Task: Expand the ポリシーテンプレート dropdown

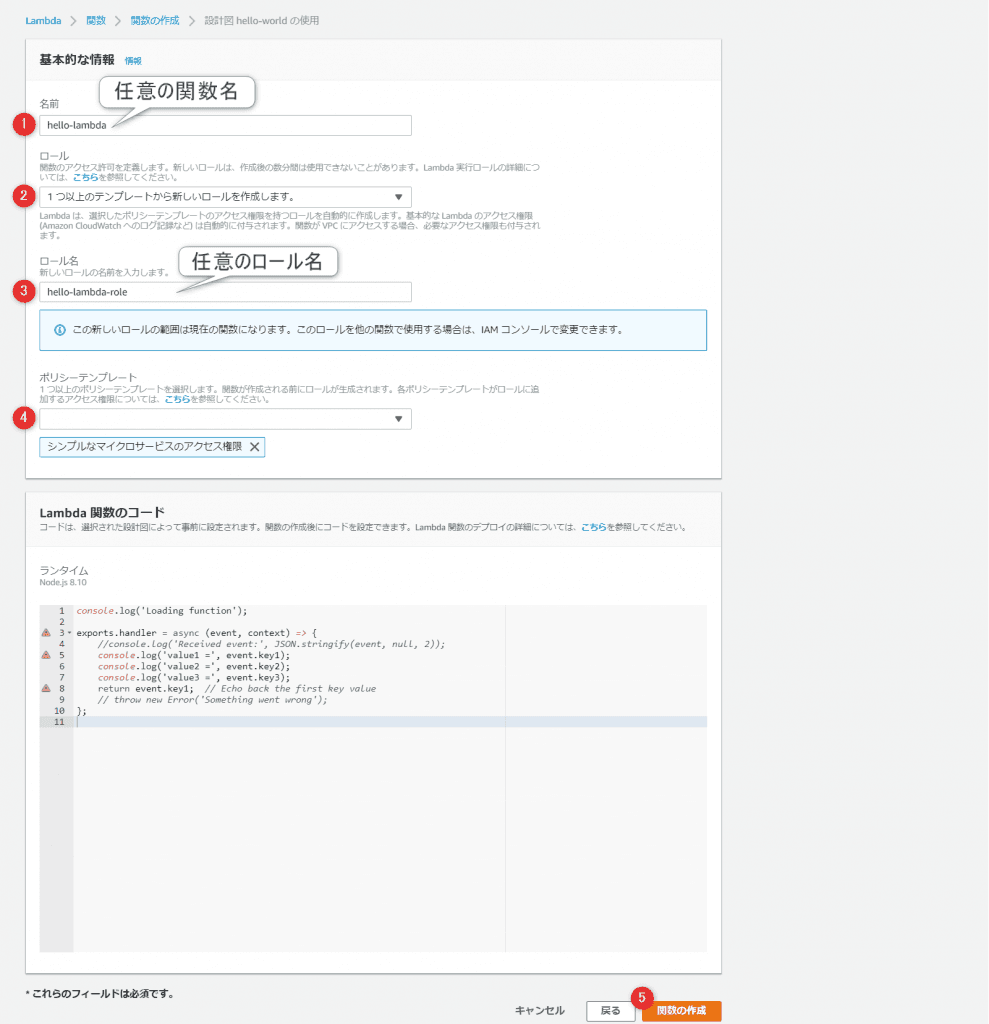Action: click(225, 419)
